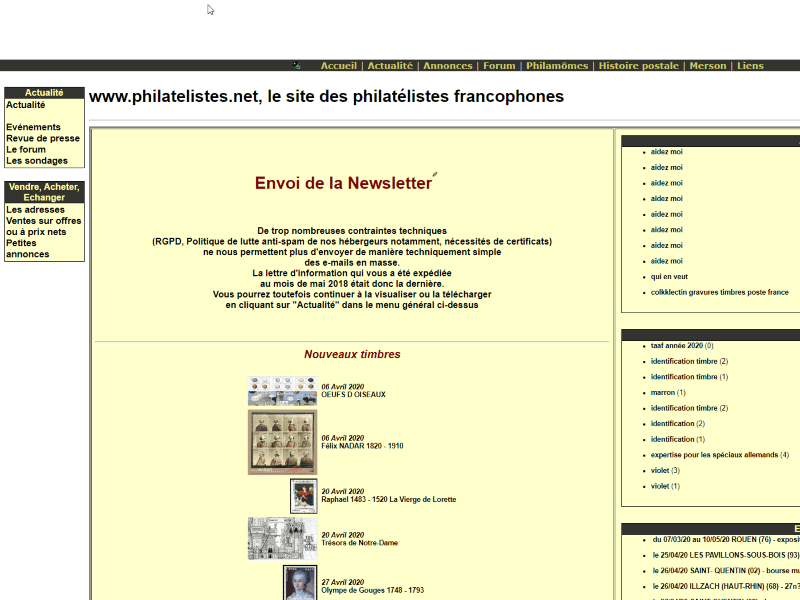Image resolution: width=800 pixels, height=600 pixels.
Task: Click the OEUFS D OISEAUX stamp title
Action: pyautogui.click(x=354, y=394)
